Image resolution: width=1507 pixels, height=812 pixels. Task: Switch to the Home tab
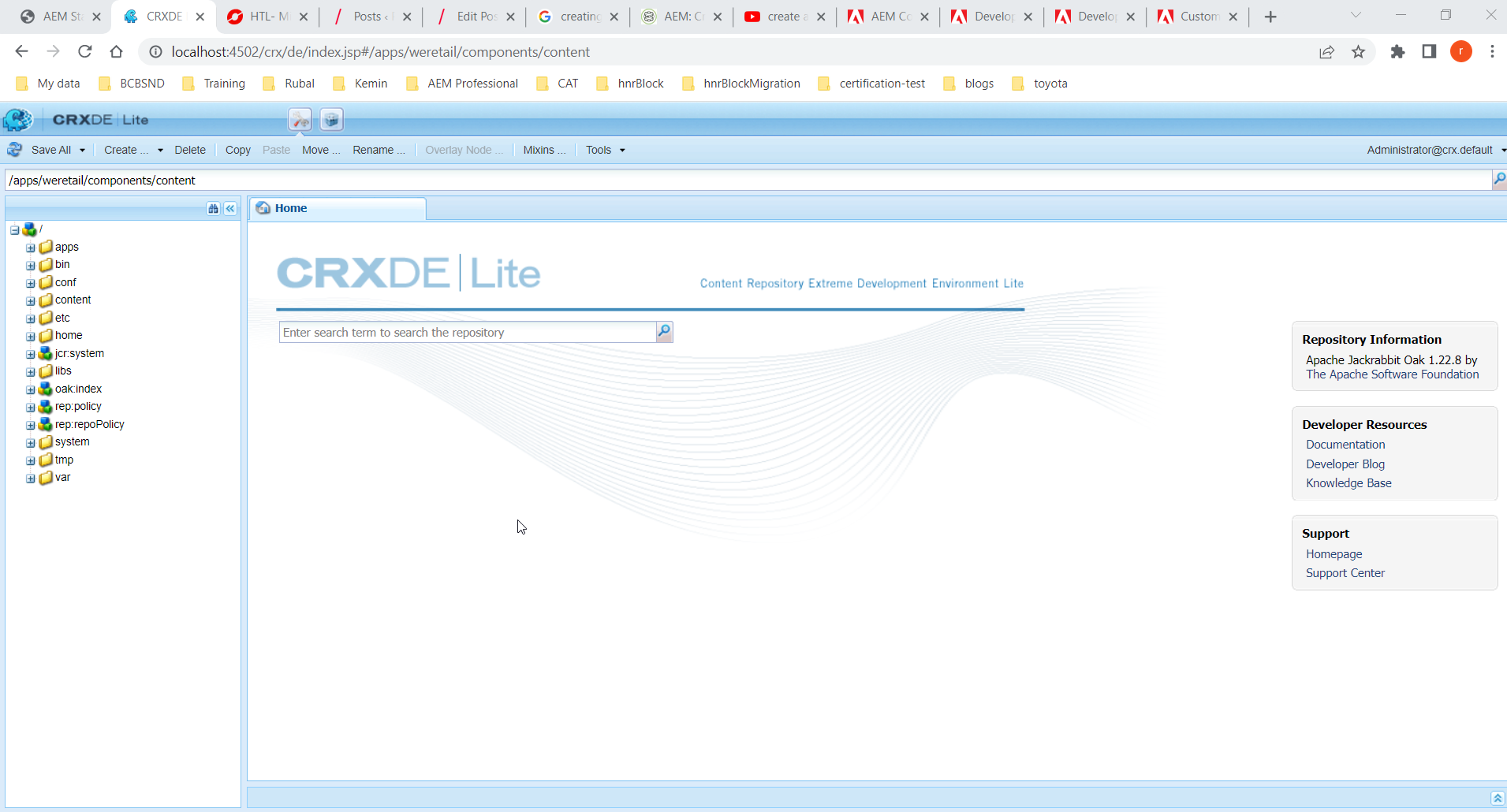pos(291,208)
